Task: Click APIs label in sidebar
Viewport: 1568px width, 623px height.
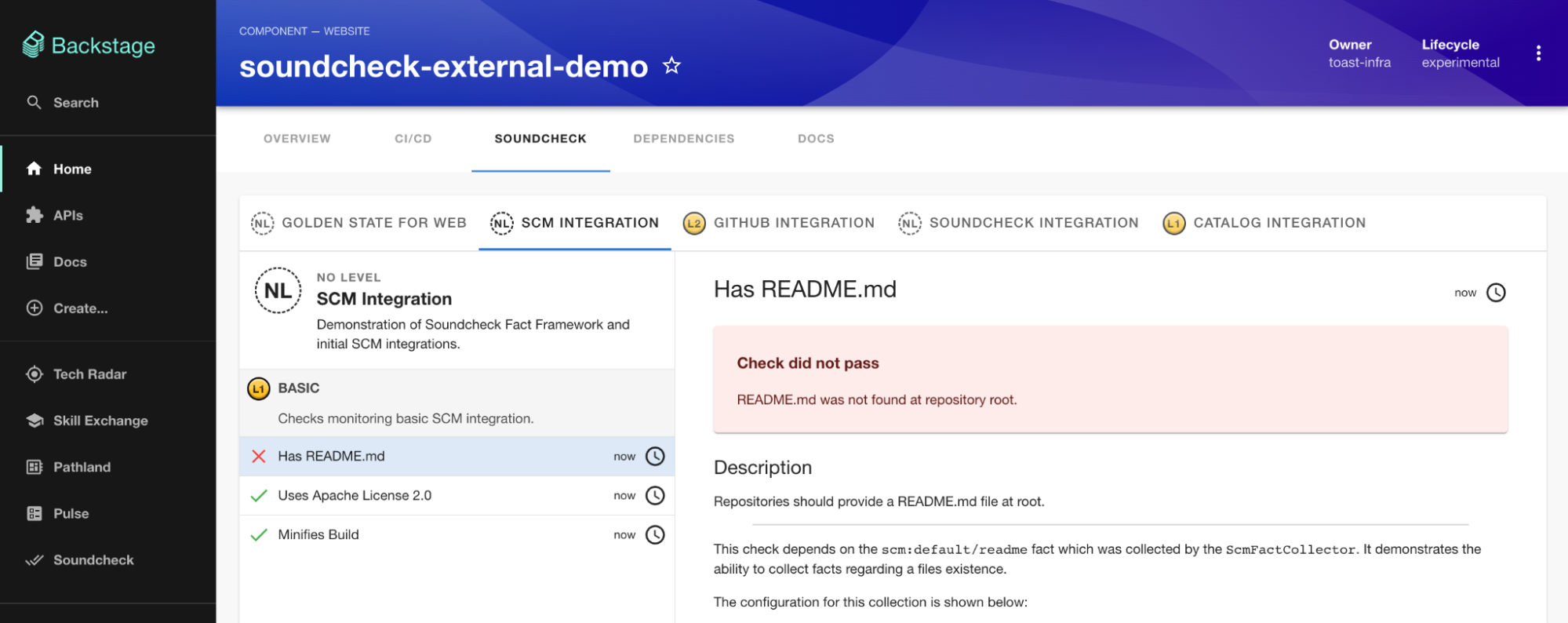Action: coord(68,215)
